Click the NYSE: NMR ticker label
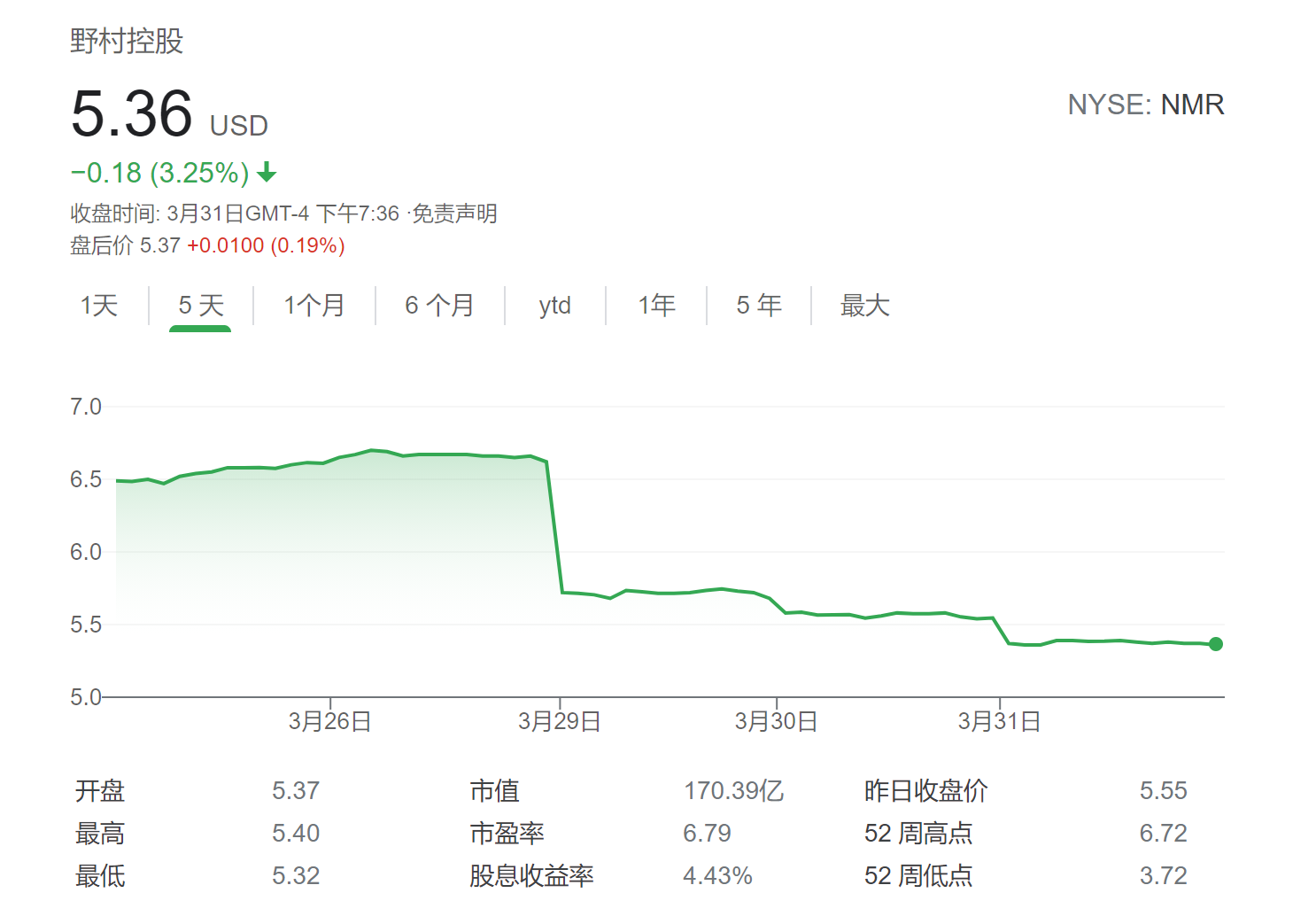1316x924 pixels. (1145, 105)
